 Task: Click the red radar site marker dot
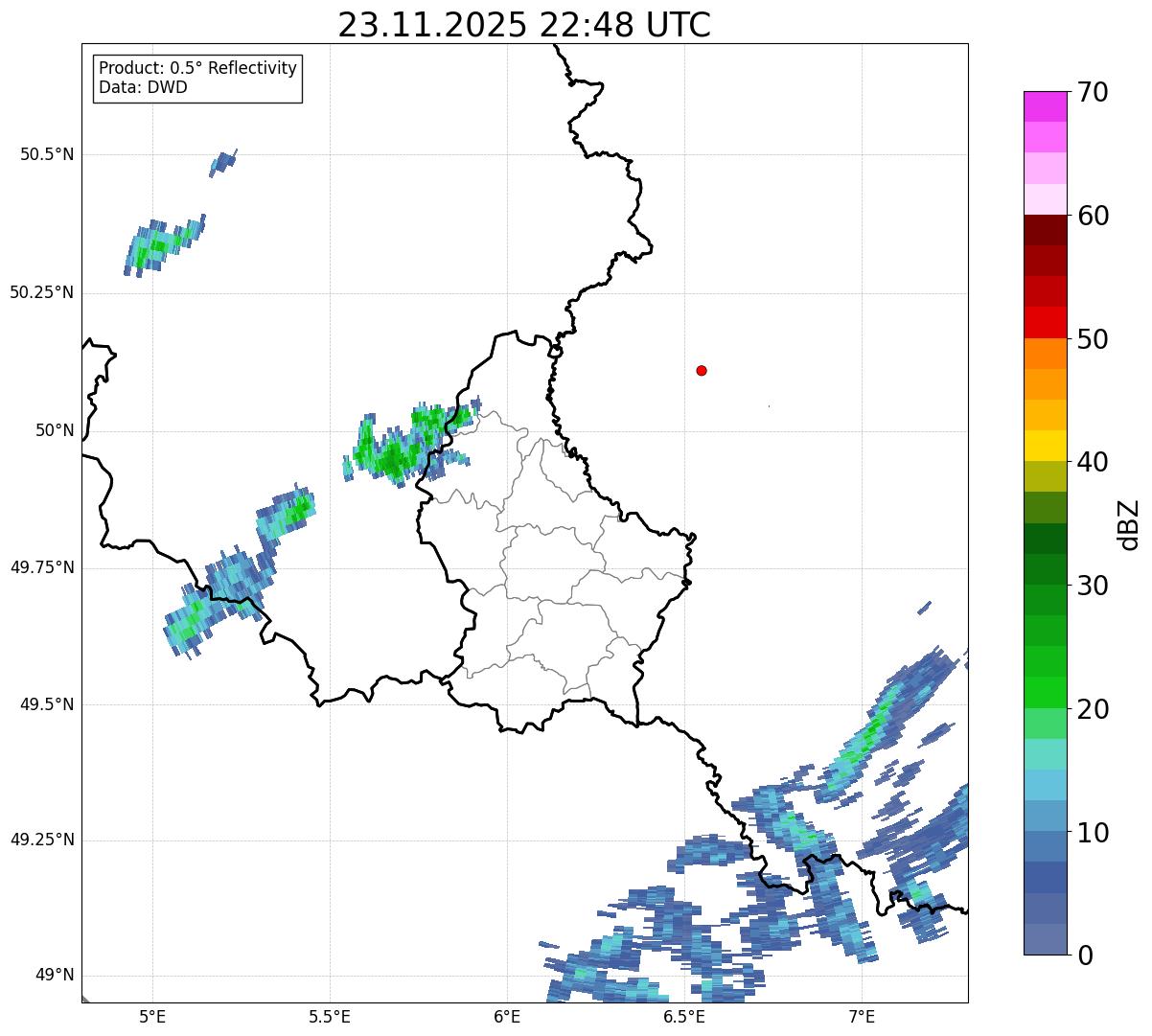pyautogui.click(x=702, y=370)
